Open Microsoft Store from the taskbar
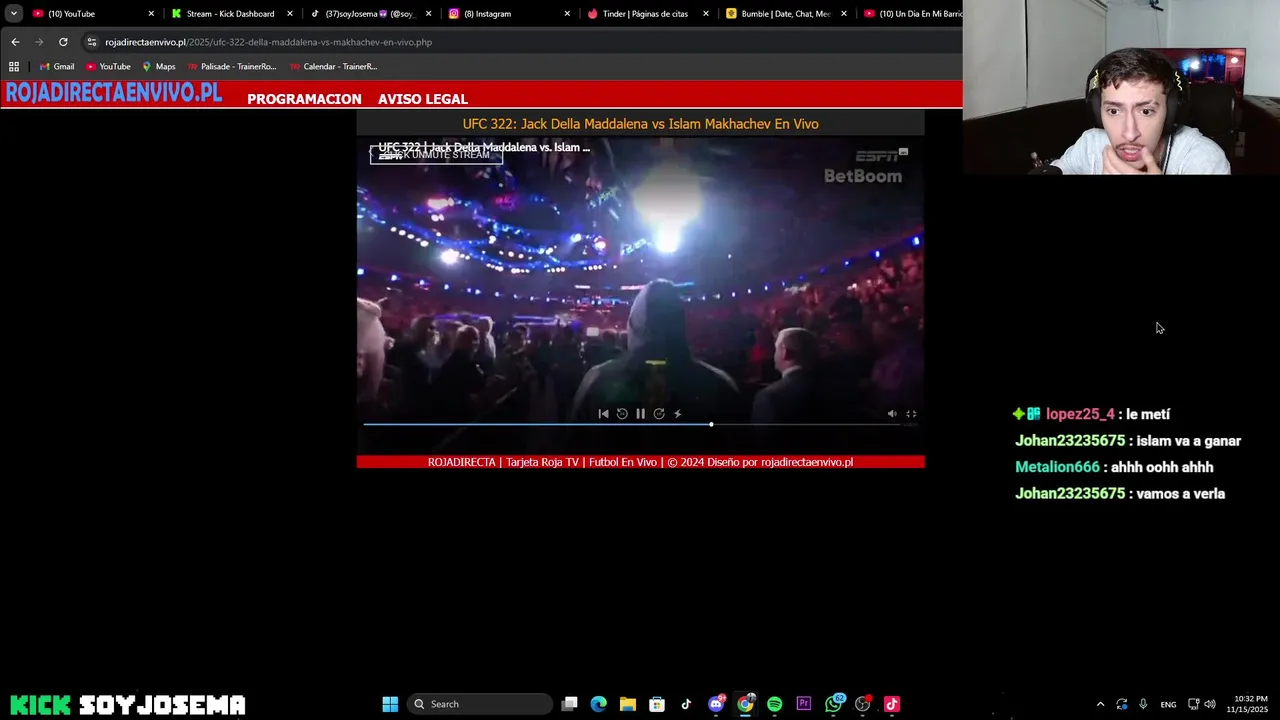1280x720 pixels. (657, 704)
